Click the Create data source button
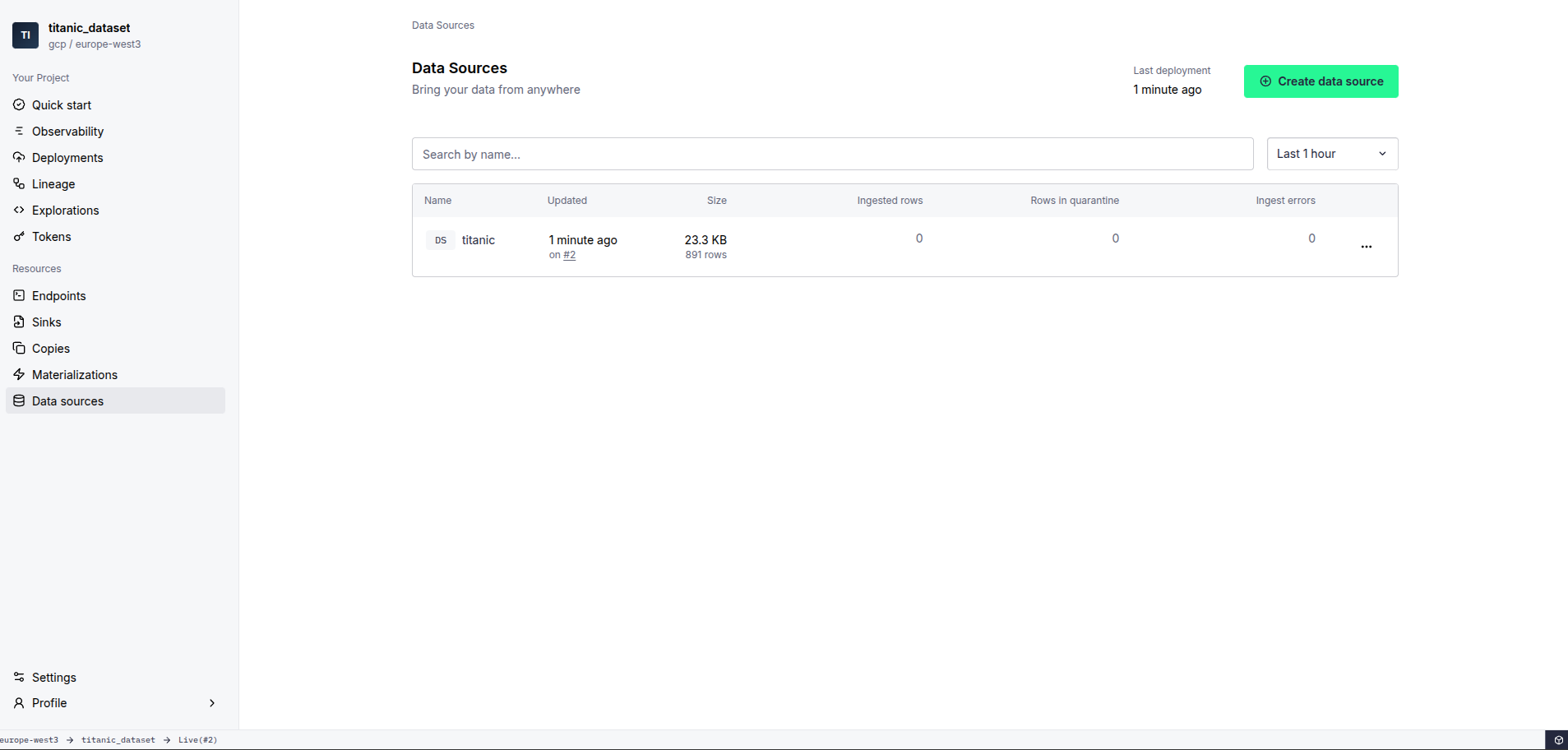Screen dimensions: 1568x750 click(1320, 81)
